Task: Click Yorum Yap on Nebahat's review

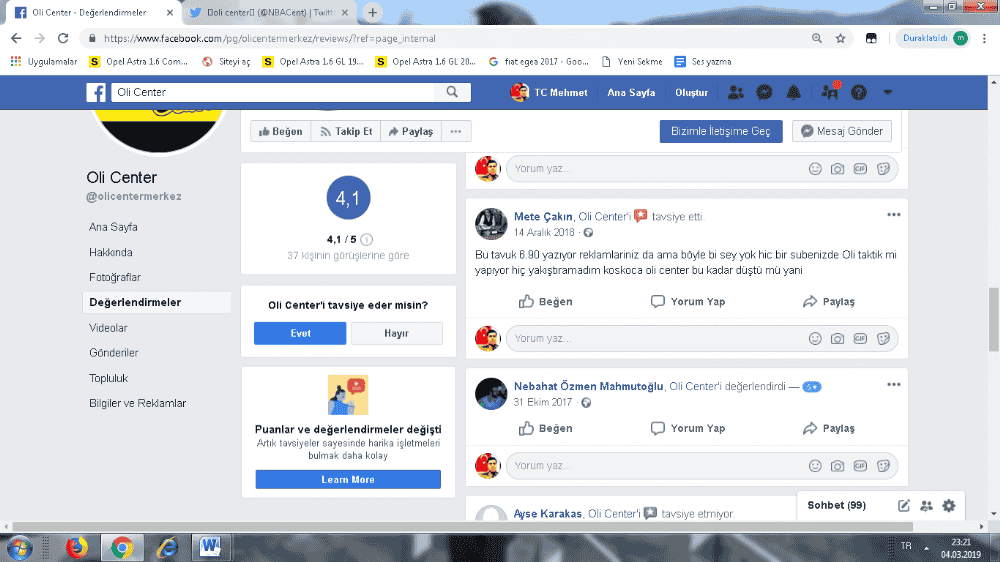Action: pyautogui.click(x=688, y=429)
